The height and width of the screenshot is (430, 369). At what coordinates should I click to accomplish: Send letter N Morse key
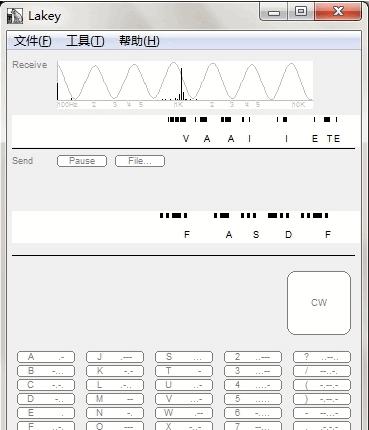pyautogui.click(x=115, y=413)
